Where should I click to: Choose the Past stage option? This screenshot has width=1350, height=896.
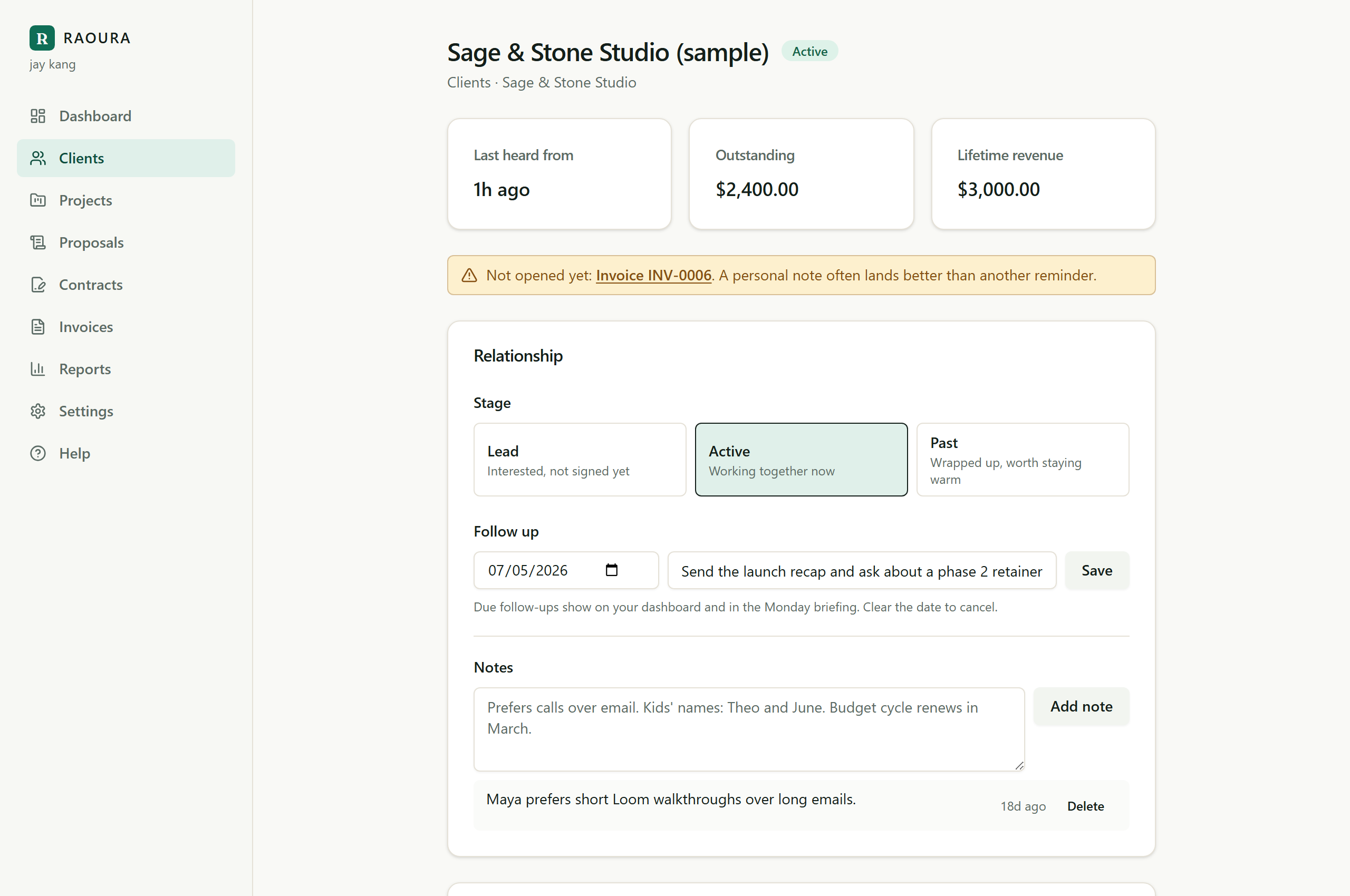pos(1023,460)
